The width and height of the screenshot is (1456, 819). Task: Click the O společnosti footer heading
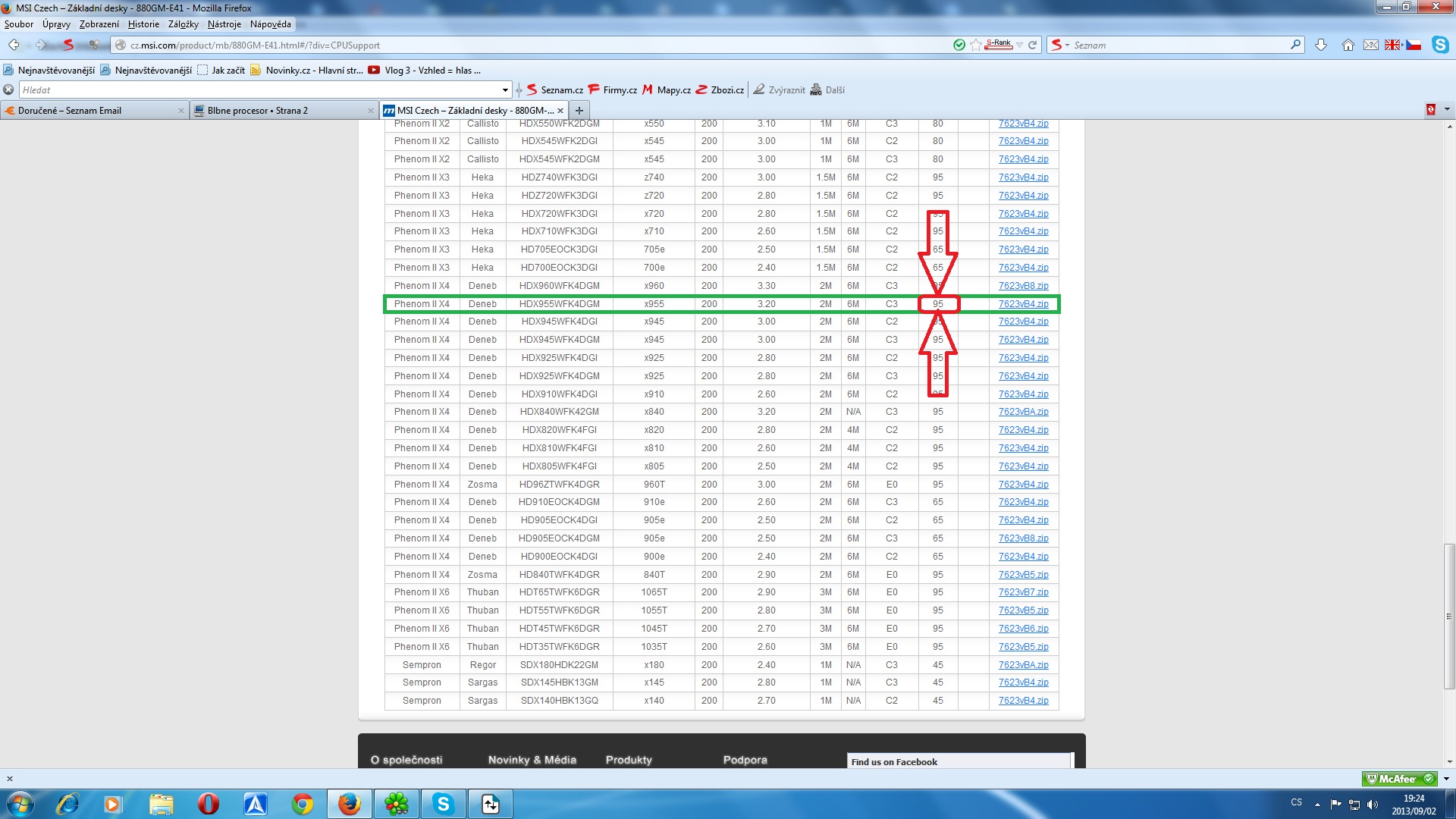(x=406, y=760)
